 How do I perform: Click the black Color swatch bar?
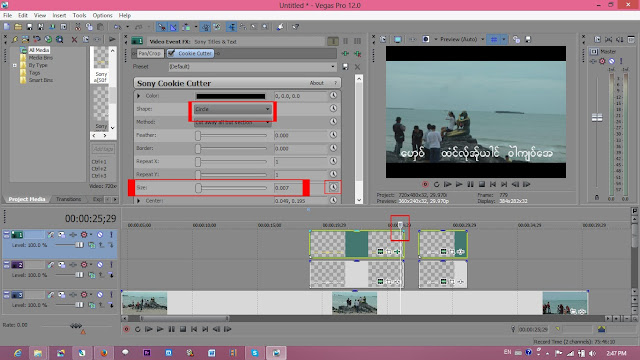pos(231,96)
